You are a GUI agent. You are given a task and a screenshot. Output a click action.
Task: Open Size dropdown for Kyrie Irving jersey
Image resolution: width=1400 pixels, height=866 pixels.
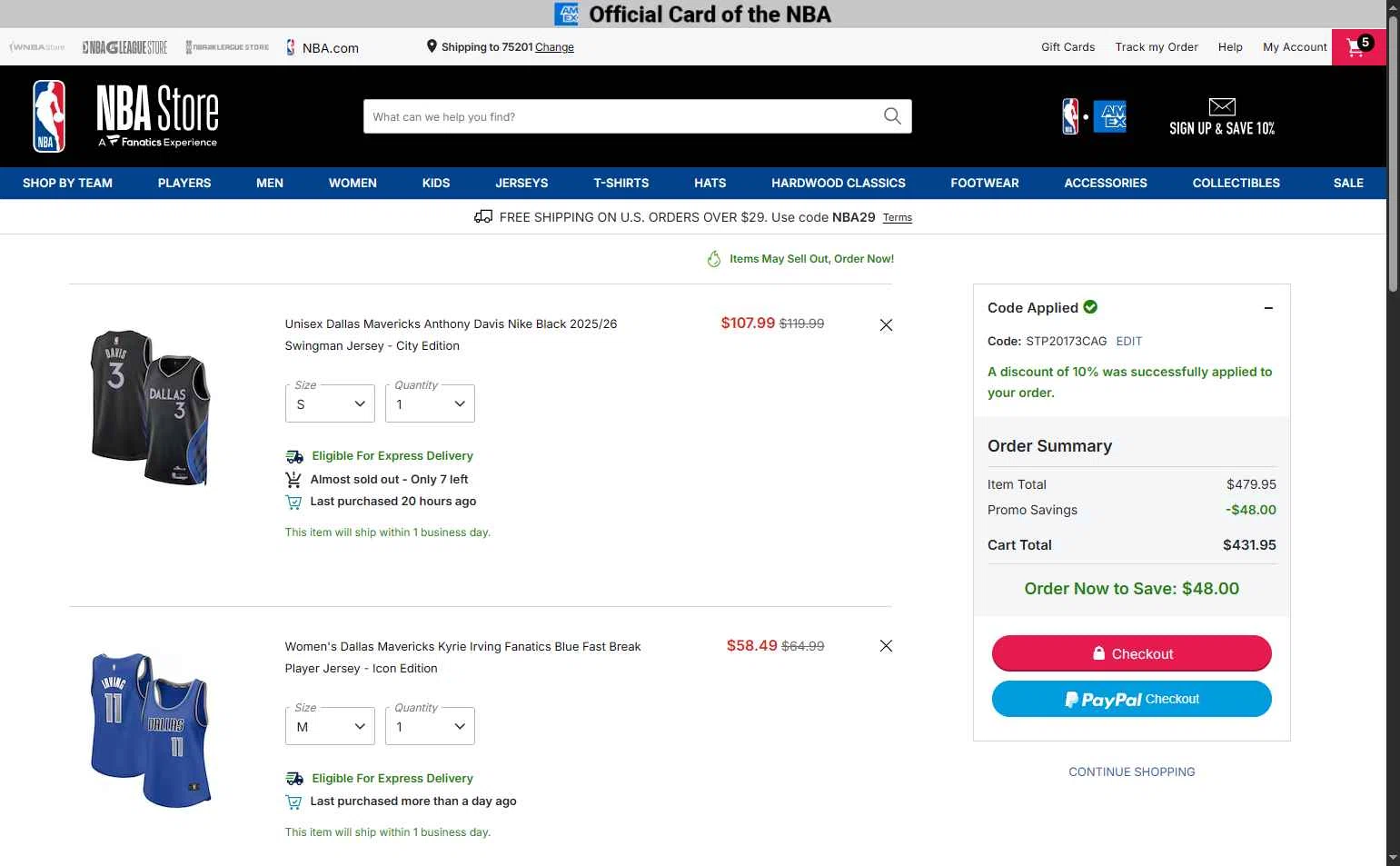330,726
